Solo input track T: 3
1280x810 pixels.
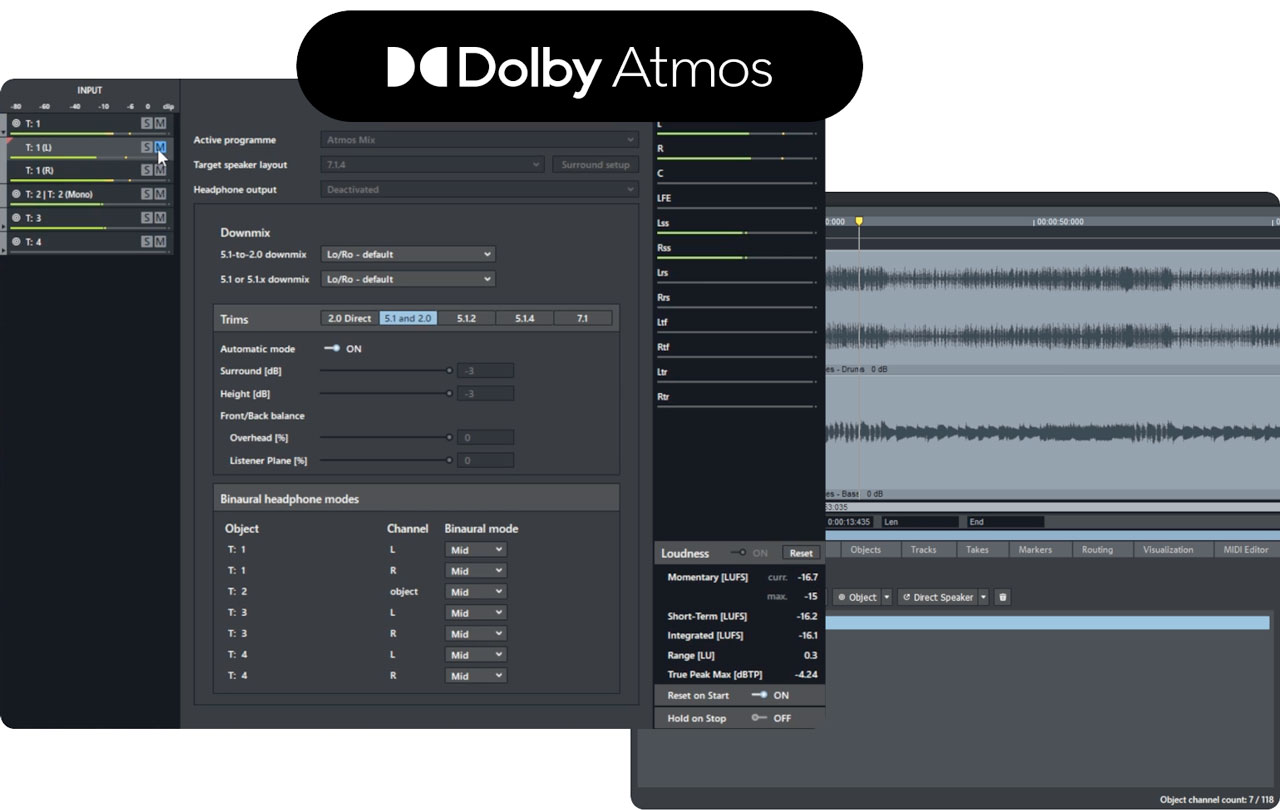[x=147, y=218]
